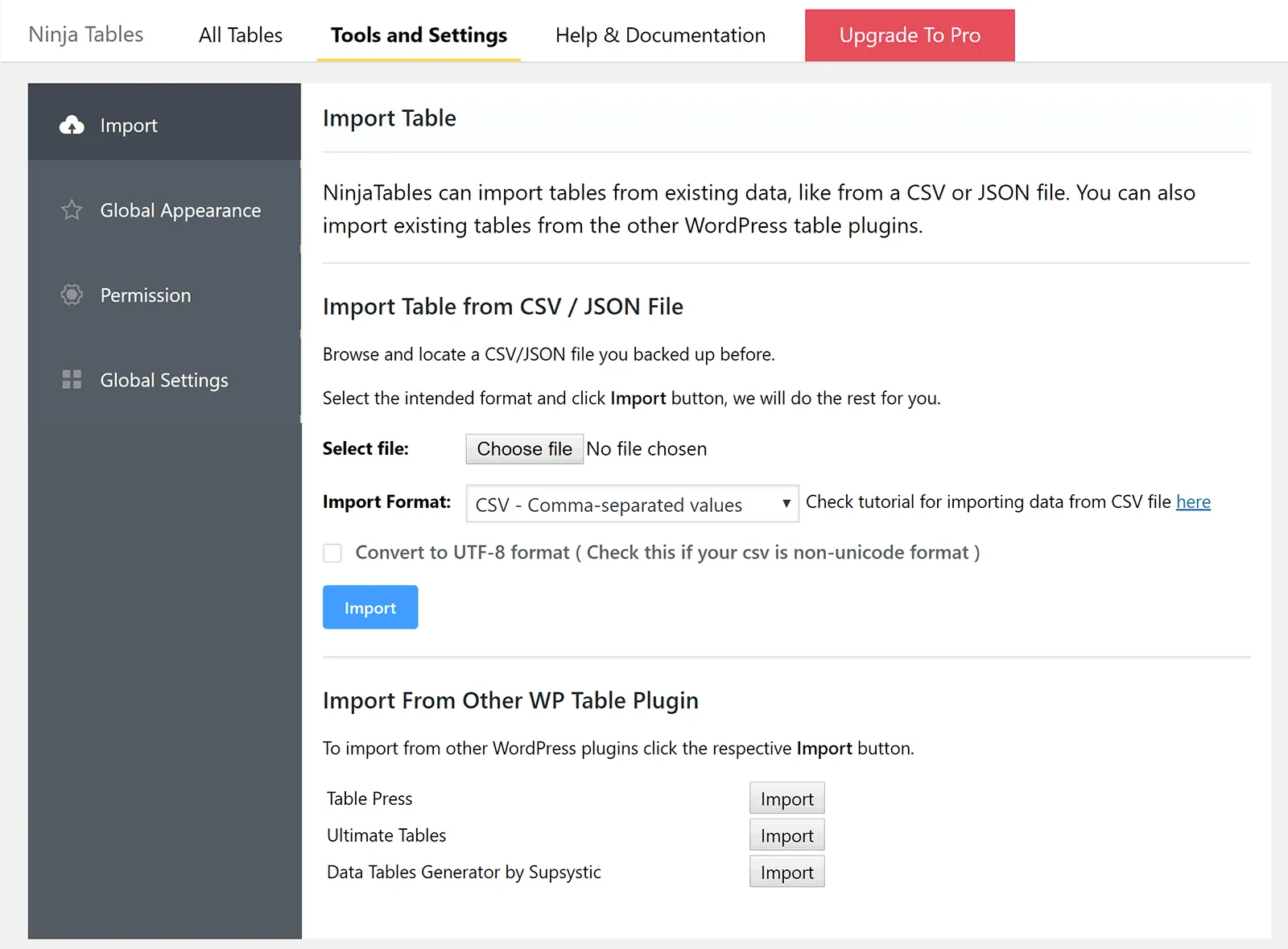Switch to All Tables tab
Viewport: 1288px width, 949px height.
(241, 35)
